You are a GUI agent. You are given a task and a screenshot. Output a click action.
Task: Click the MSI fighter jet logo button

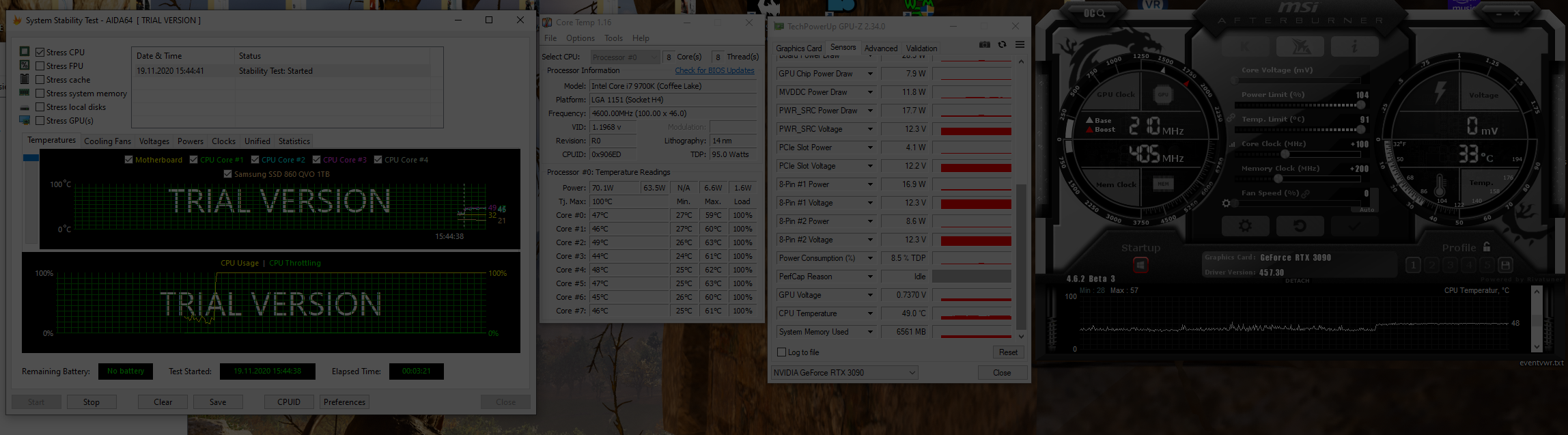coord(1300,46)
